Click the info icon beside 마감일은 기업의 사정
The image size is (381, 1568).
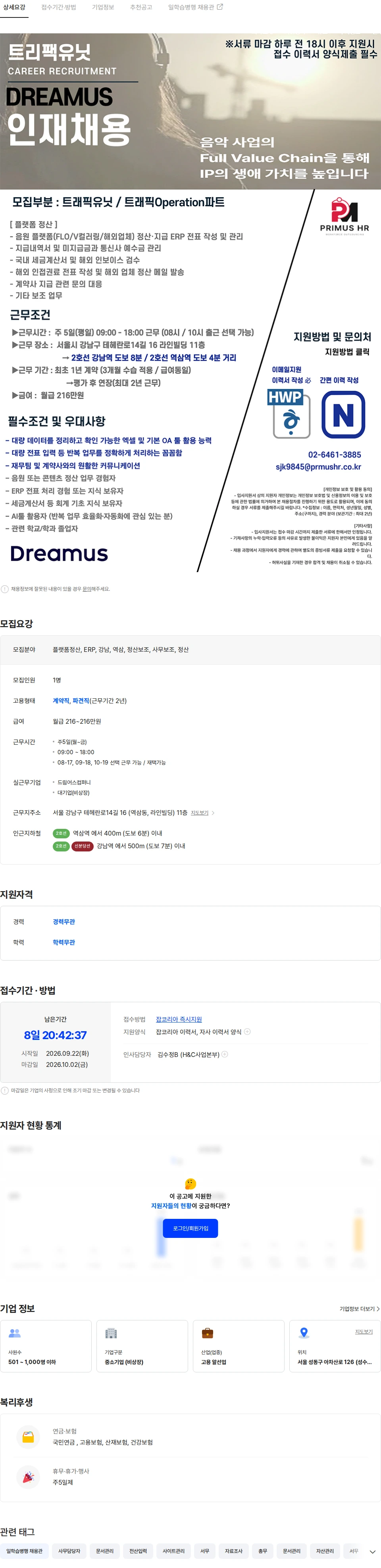click(x=5, y=1091)
